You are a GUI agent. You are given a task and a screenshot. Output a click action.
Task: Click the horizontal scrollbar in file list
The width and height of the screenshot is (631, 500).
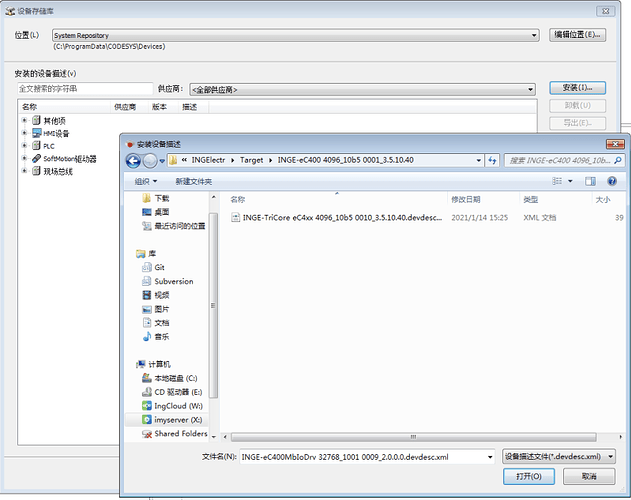[x=414, y=437]
